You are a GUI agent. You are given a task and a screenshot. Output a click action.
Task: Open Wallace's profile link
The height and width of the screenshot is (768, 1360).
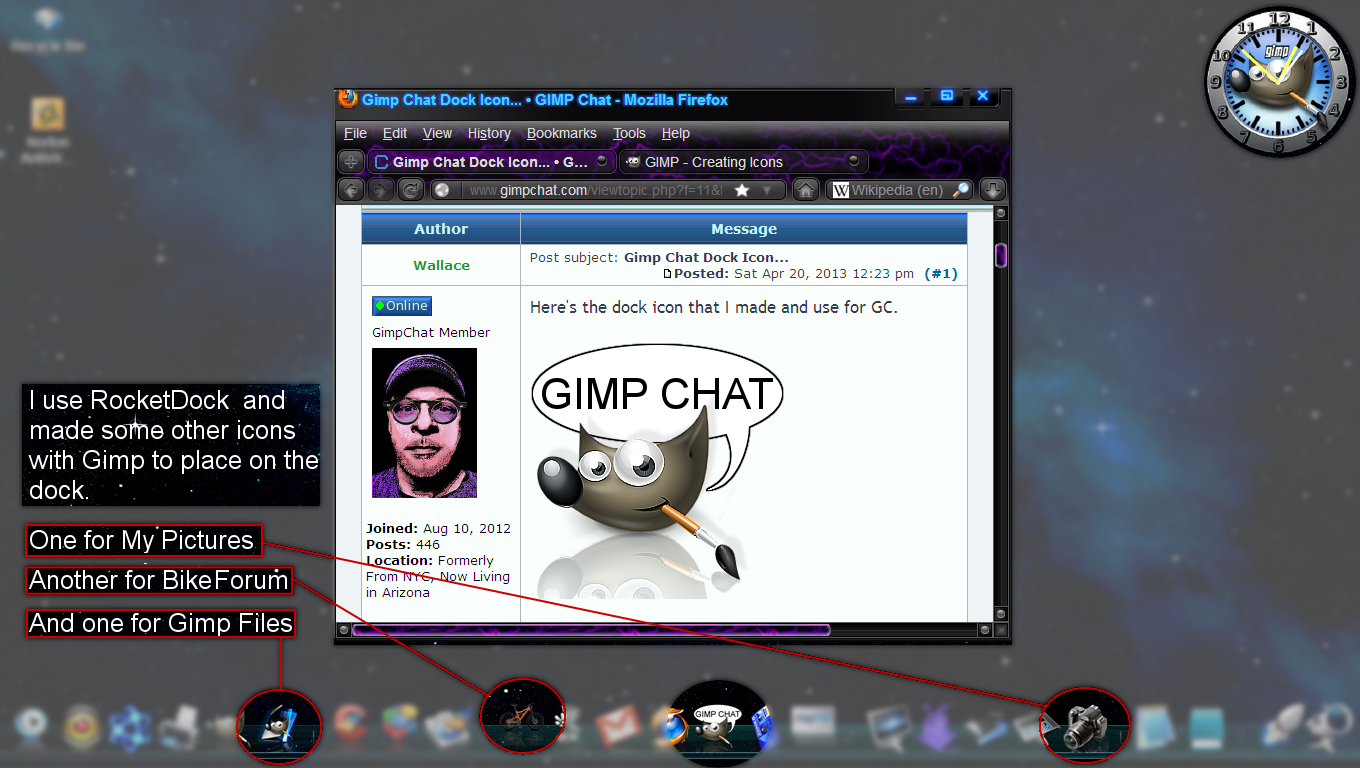click(x=441, y=265)
